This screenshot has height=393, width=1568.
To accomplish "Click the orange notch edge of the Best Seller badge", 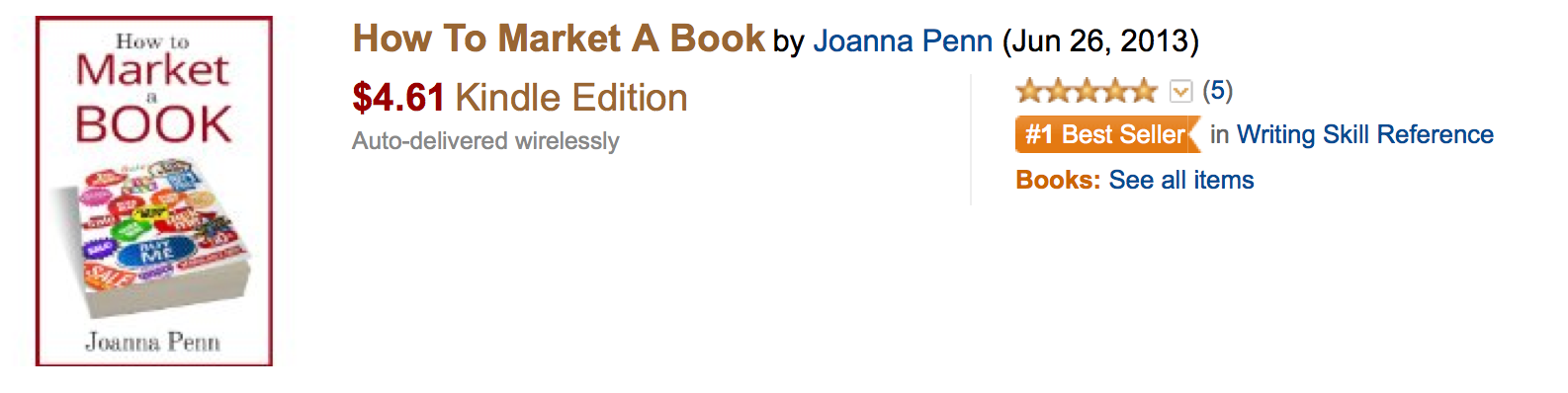I will pyautogui.click(x=1193, y=134).
